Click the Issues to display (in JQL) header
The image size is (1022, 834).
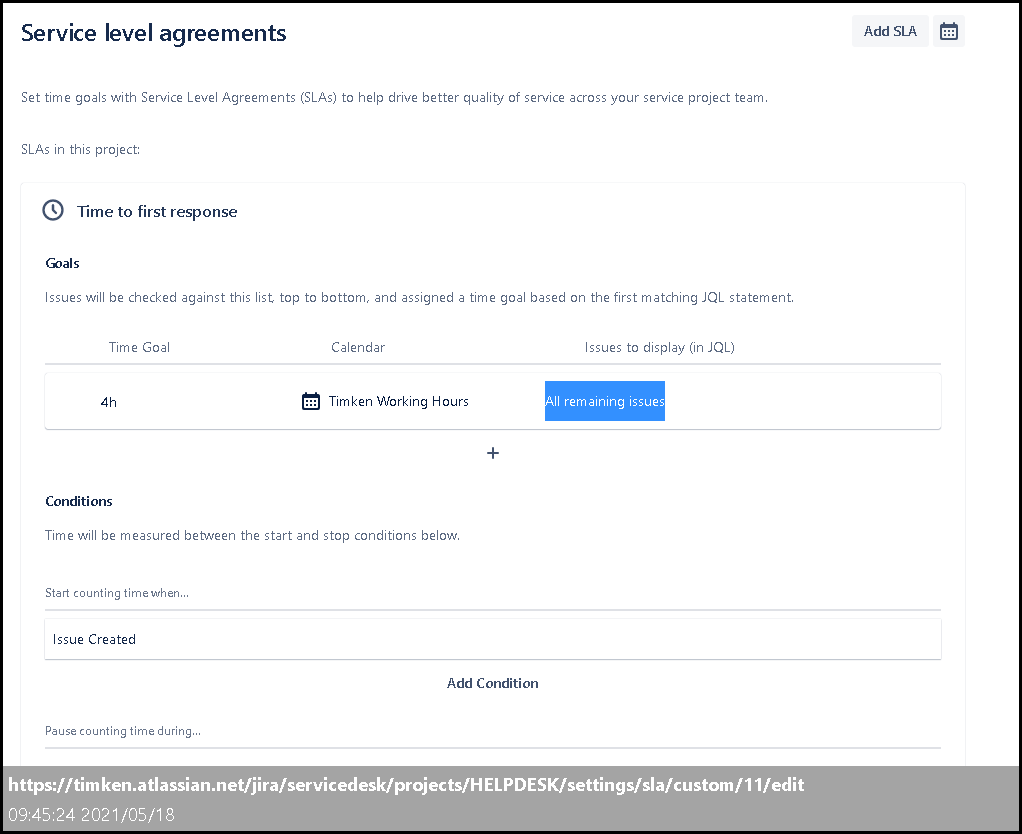coord(660,347)
